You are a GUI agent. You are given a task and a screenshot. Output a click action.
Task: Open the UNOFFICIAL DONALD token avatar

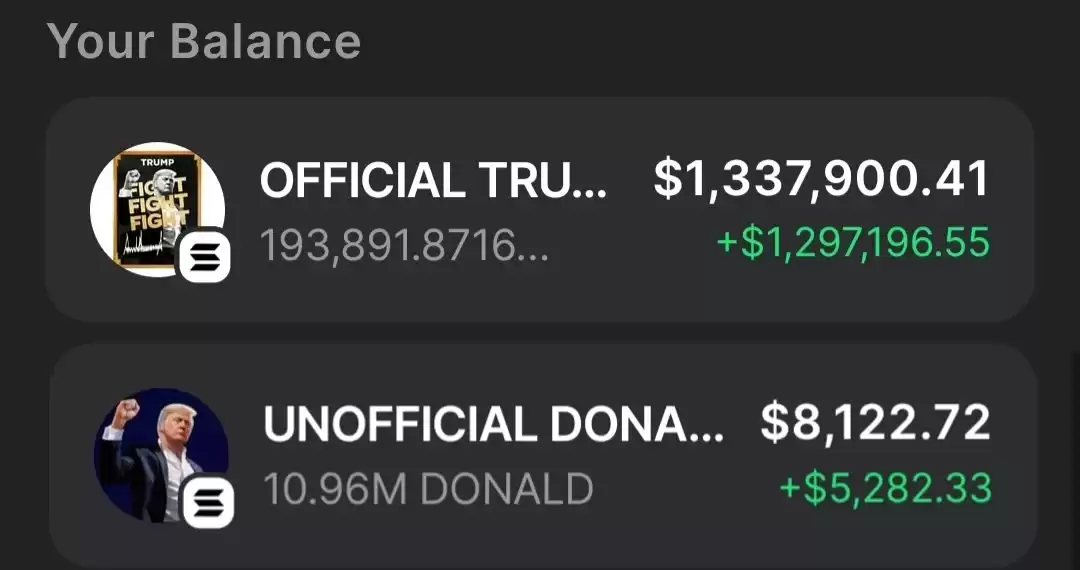point(161,455)
